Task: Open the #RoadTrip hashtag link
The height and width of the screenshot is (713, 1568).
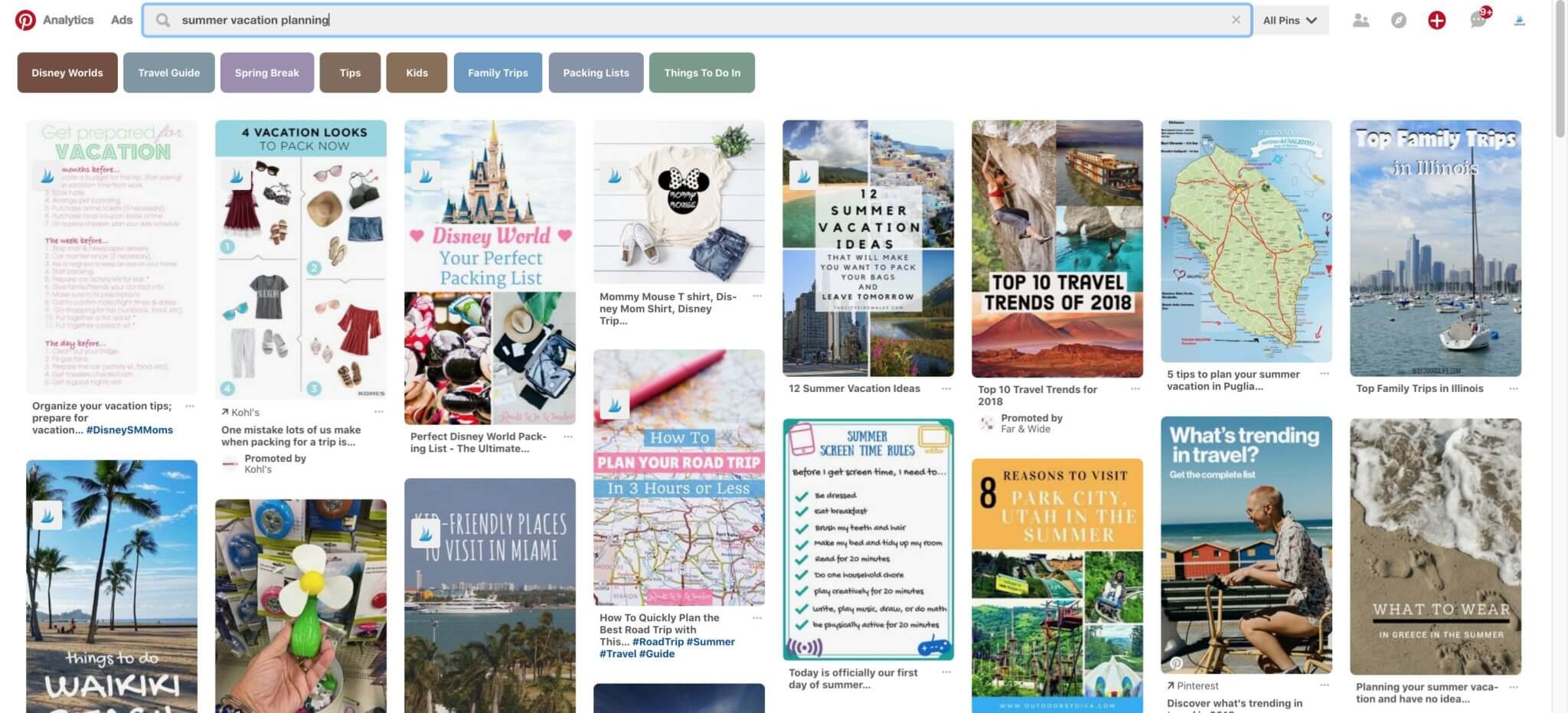Action: [x=658, y=642]
